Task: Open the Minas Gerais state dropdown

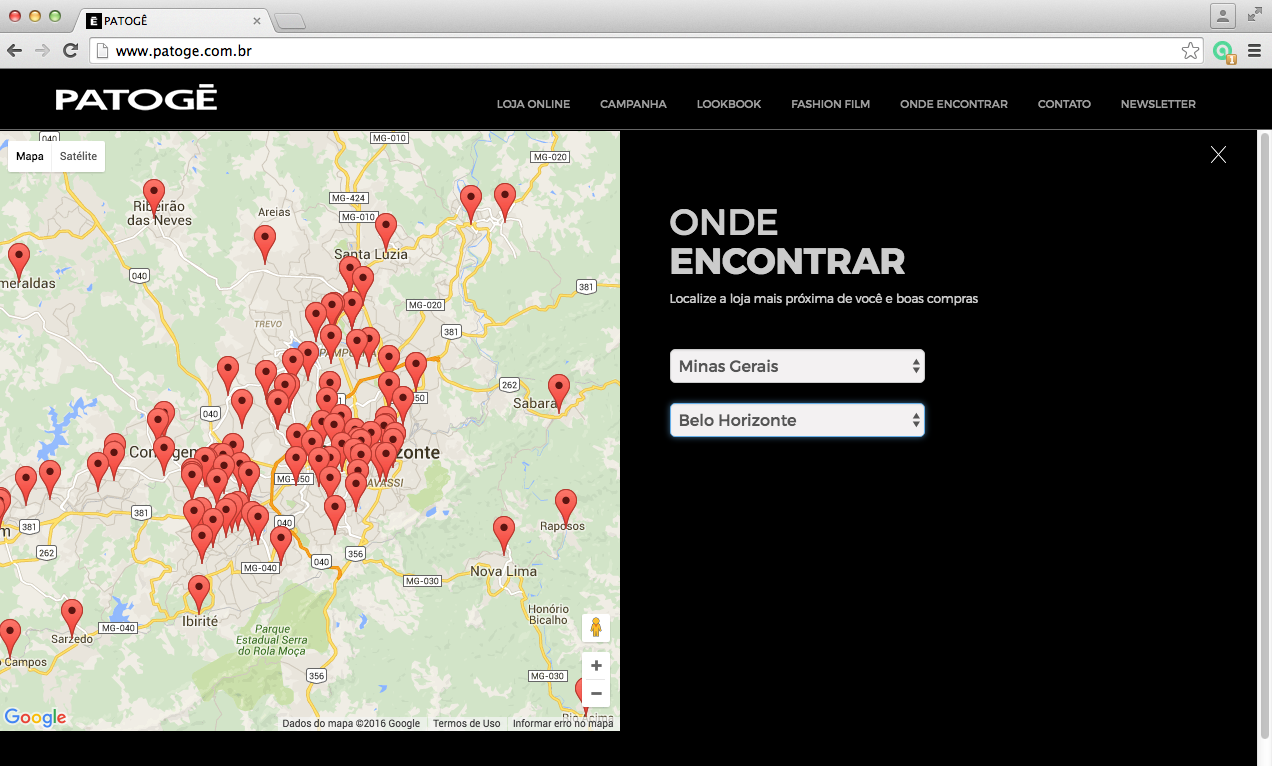Action: pos(797,366)
